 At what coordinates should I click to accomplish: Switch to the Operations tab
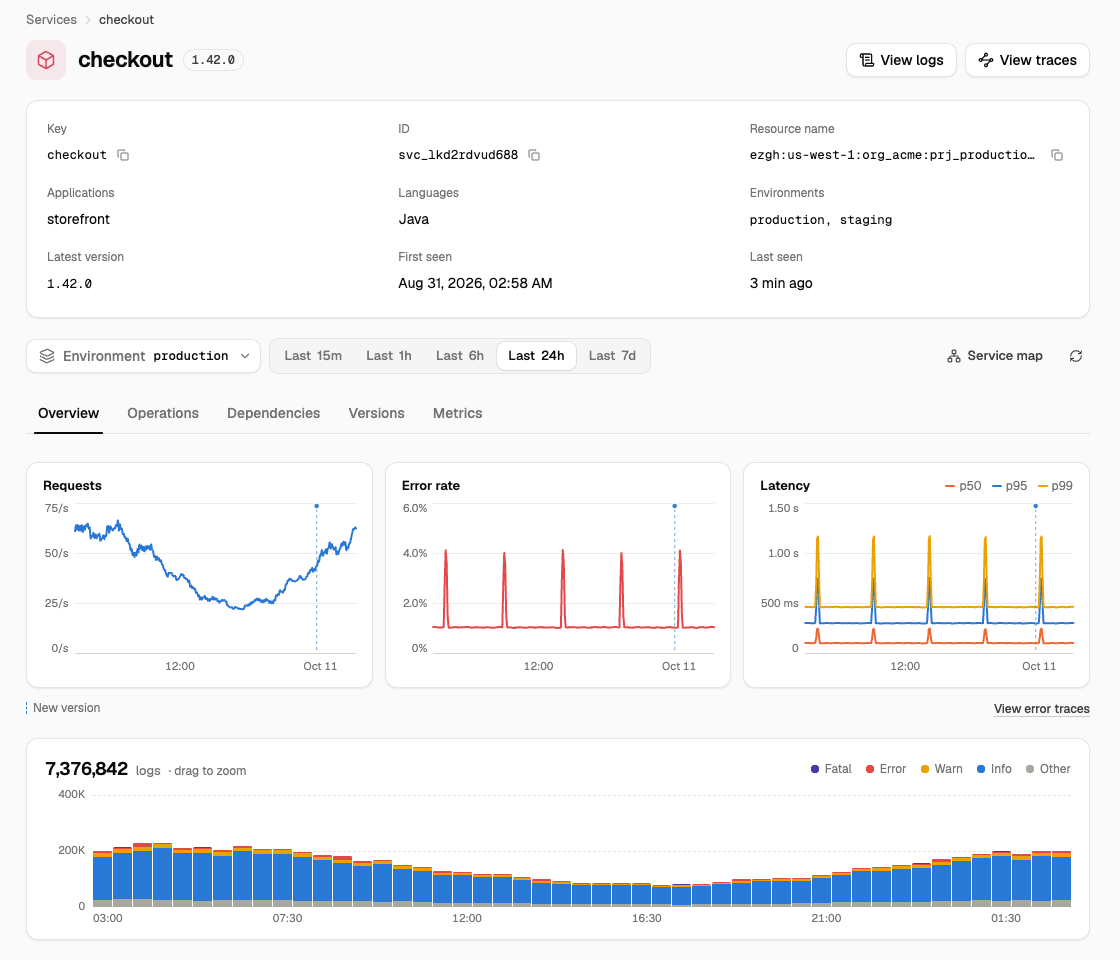click(x=163, y=414)
